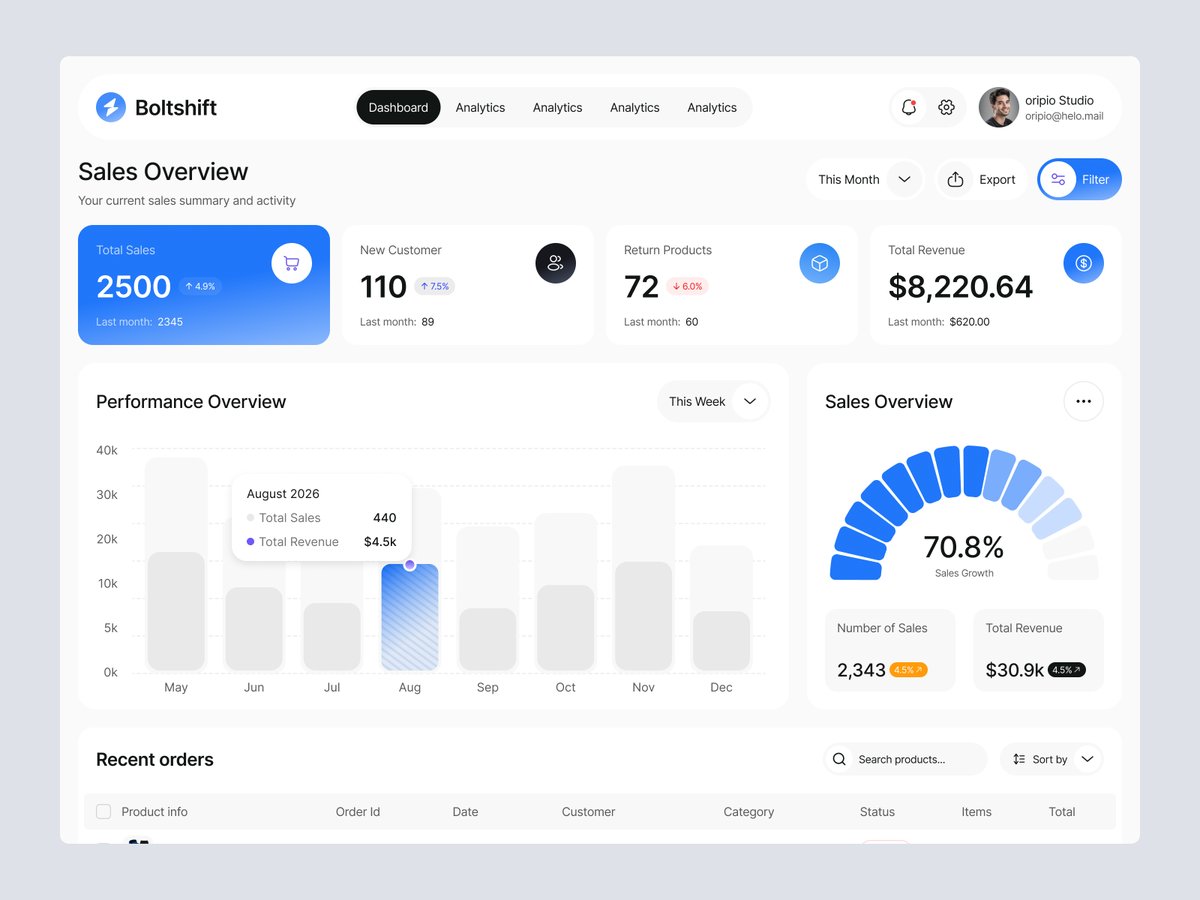Click the August 2026 tooltip title

(x=283, y=494)
